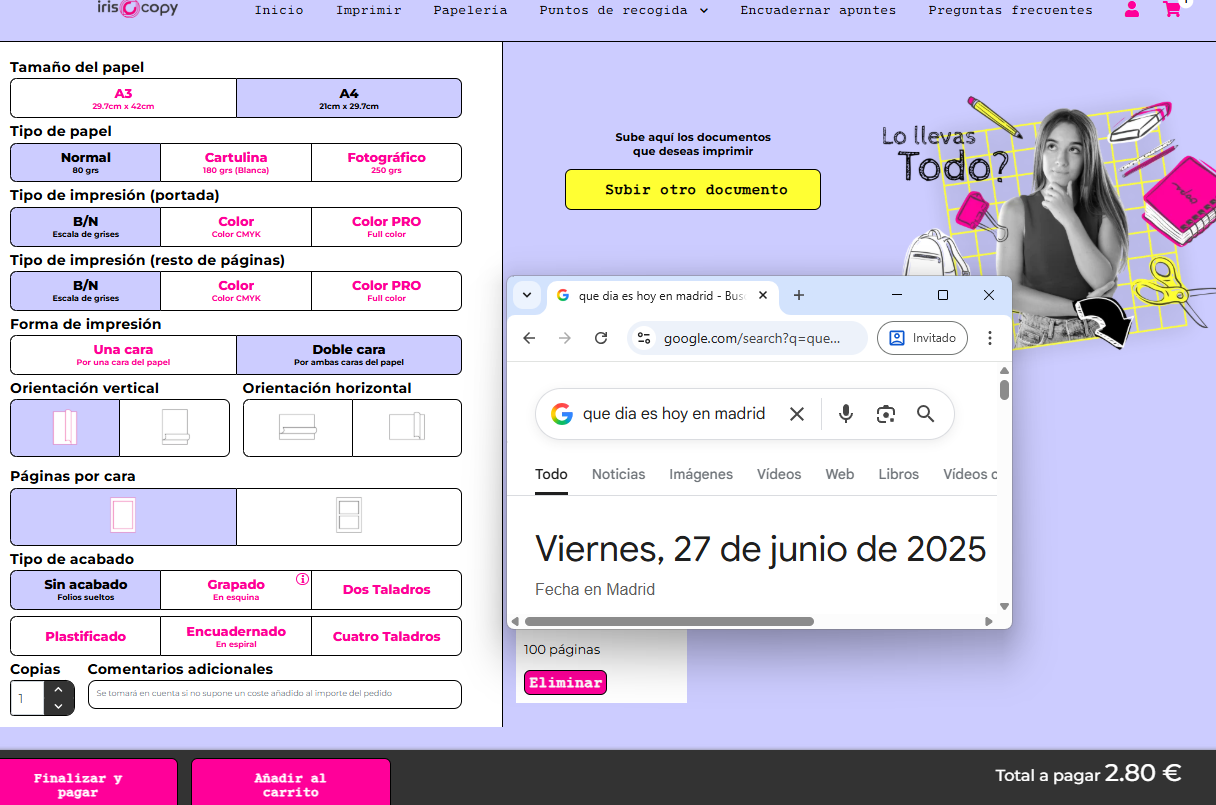Increase the Copias number with stepper
Screen dimensions: 1216x805
point(59,689)
